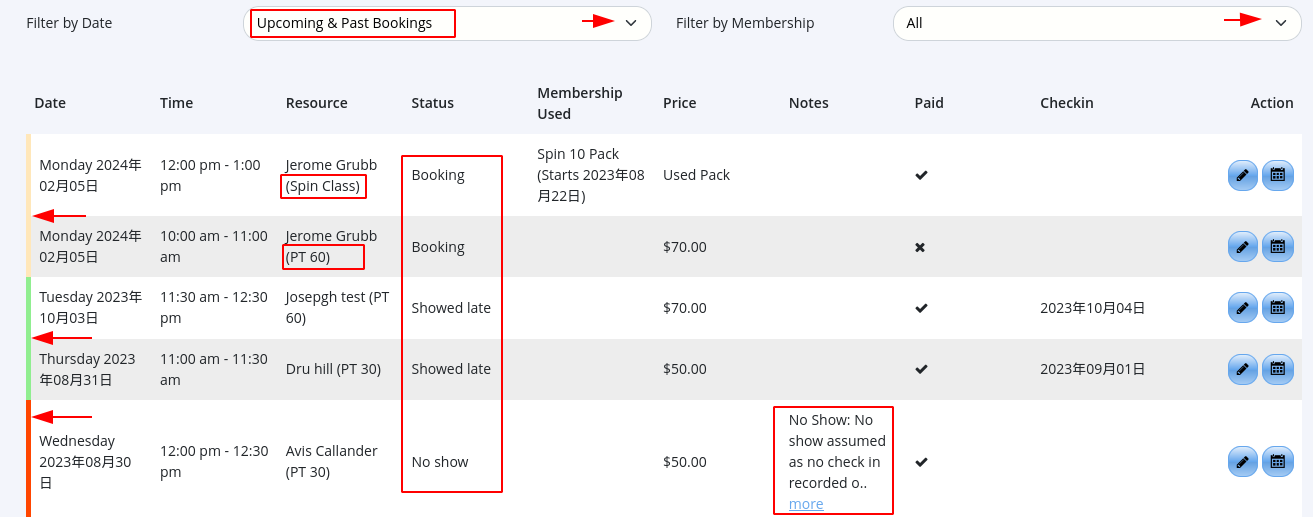Open the Filter by Date dropdown
Viewport: 1313px width, 517px height.
tap(447, 23)
